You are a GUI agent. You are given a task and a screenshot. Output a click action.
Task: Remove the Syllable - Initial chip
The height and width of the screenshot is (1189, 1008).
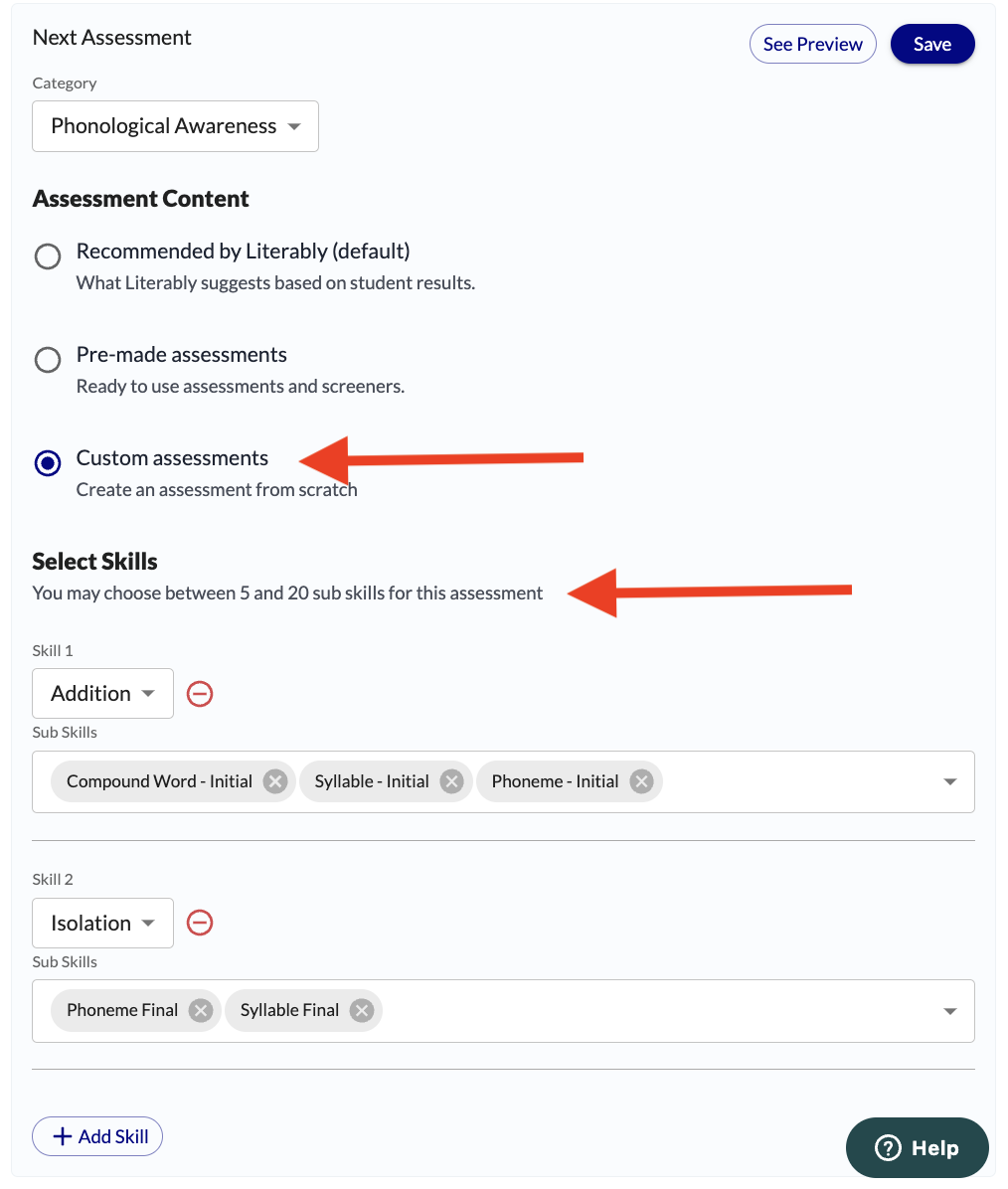coord(451,781)
